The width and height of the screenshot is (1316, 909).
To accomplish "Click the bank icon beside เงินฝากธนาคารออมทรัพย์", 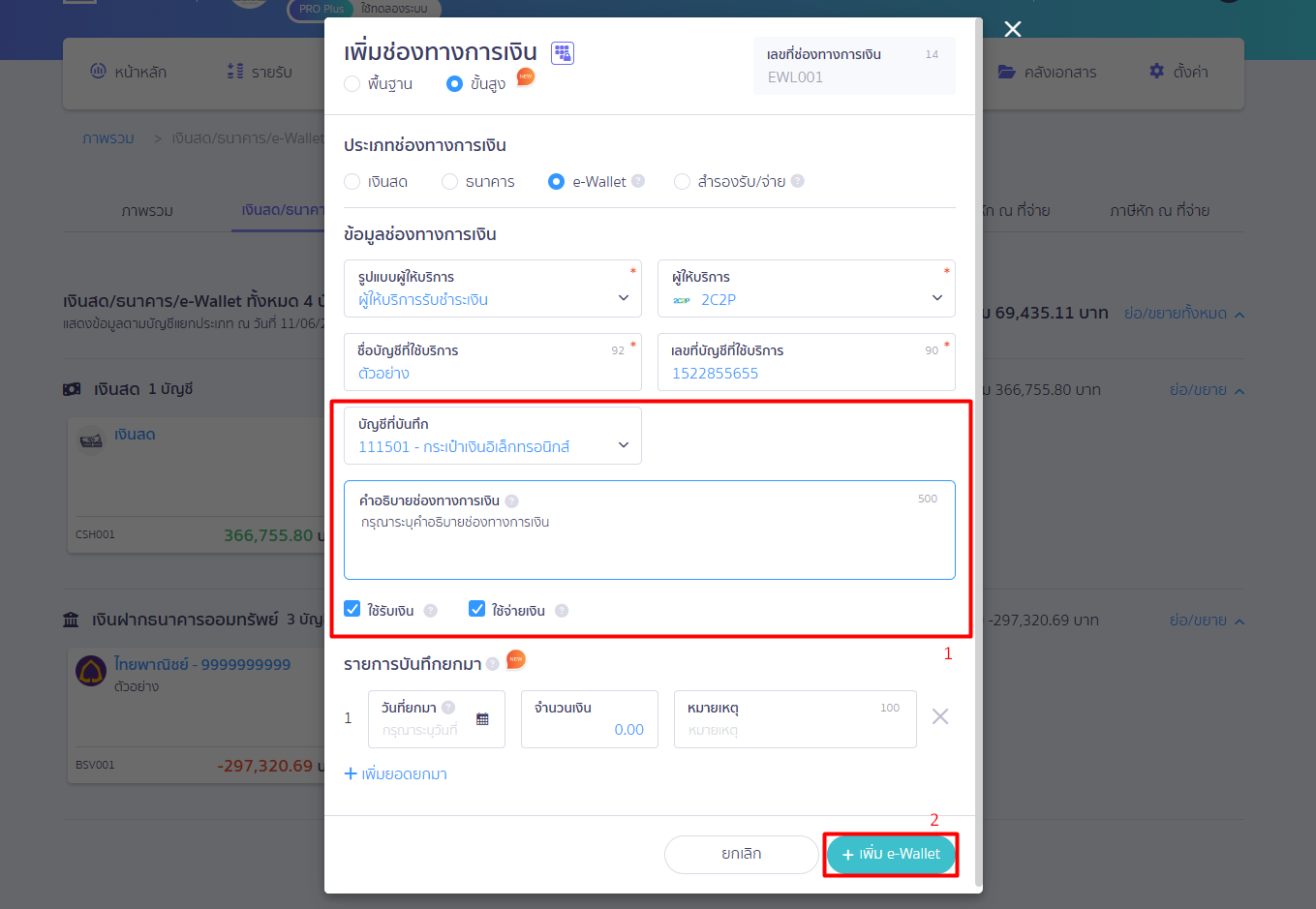I will tap(72, 620).
